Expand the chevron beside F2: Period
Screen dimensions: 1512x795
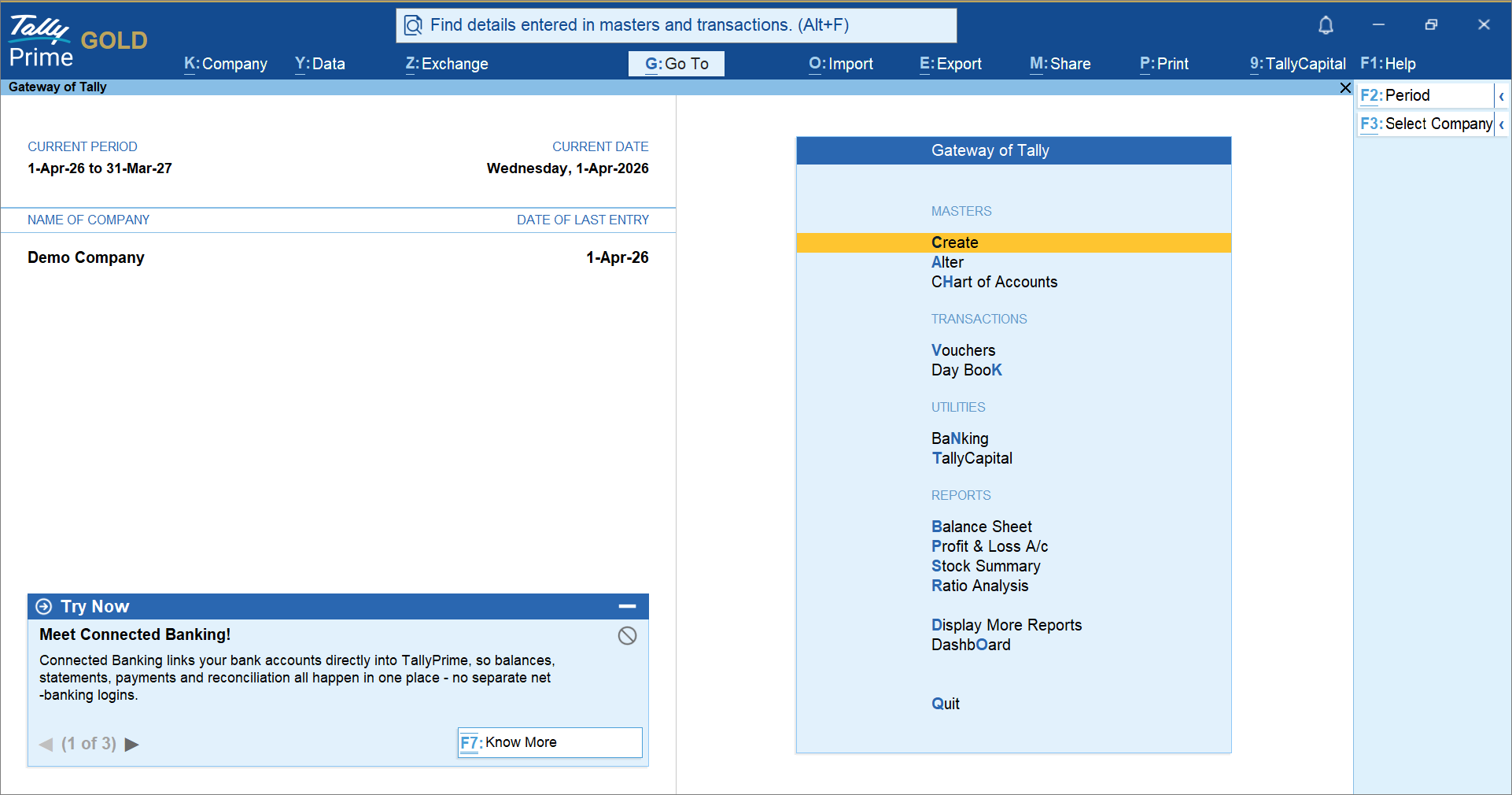point(1501,96)
